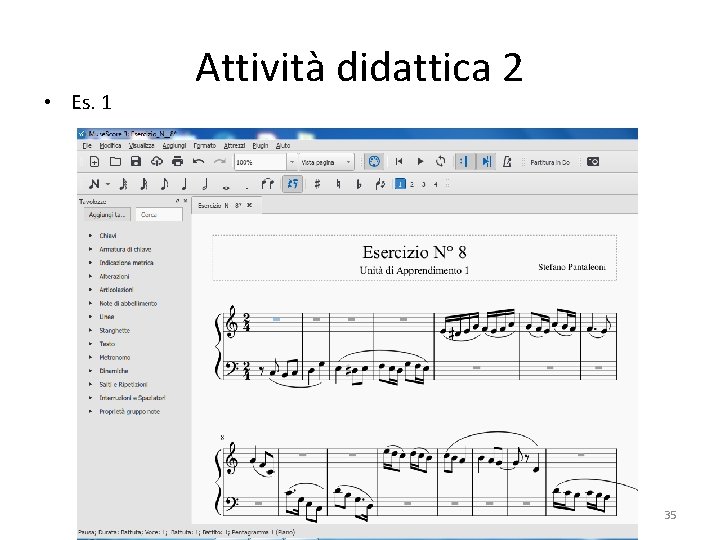Click the redo arrow icon
The width and height of the screenshot is (720, 540).
219,162
